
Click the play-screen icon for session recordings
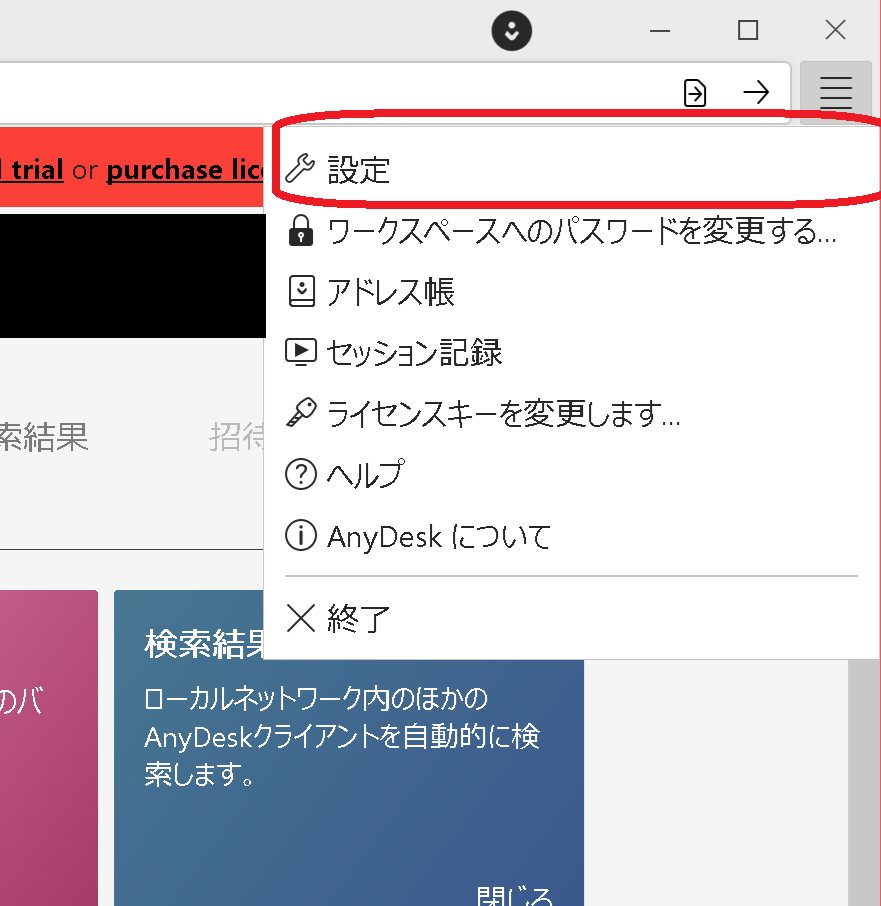(301, 352)
